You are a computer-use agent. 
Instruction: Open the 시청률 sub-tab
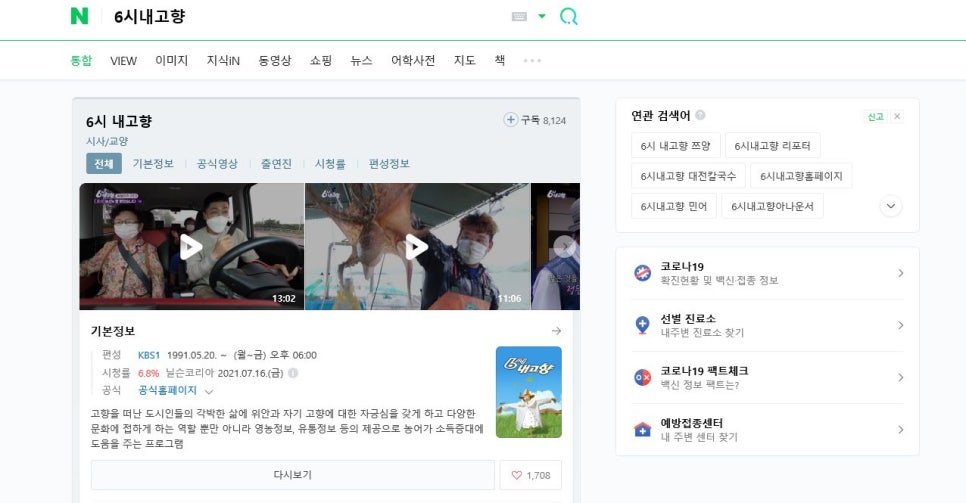(330, 163)
